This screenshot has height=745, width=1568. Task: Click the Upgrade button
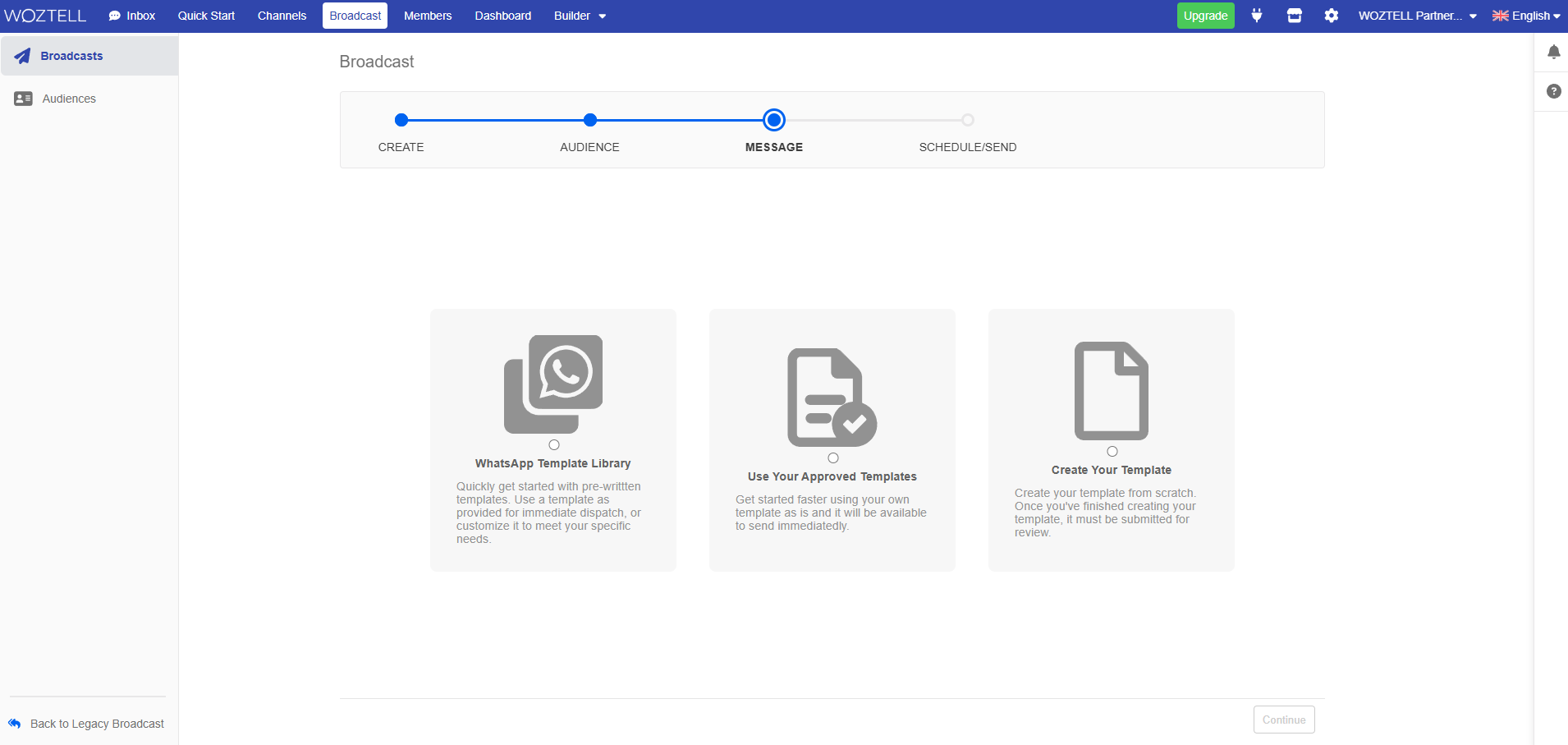1205,16
